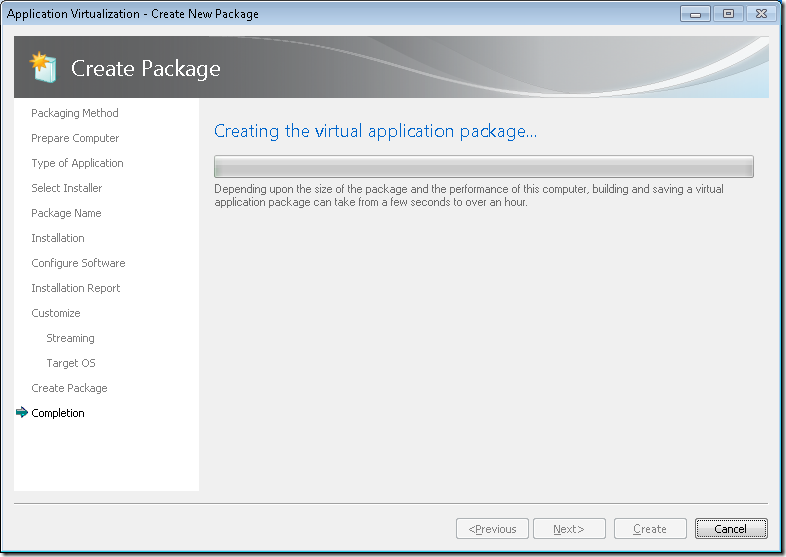Click the <Previous button
The width and height of the screenshot is (786, 557).
492,529
